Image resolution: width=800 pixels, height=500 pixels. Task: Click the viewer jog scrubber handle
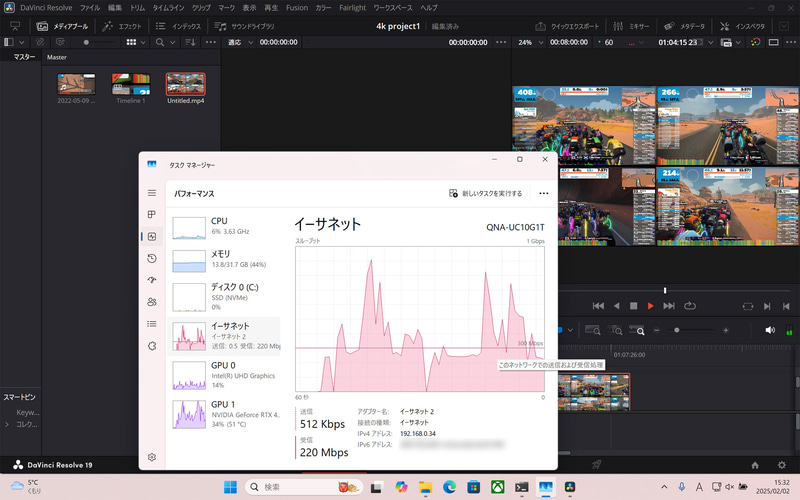click(x=665, y=290)
